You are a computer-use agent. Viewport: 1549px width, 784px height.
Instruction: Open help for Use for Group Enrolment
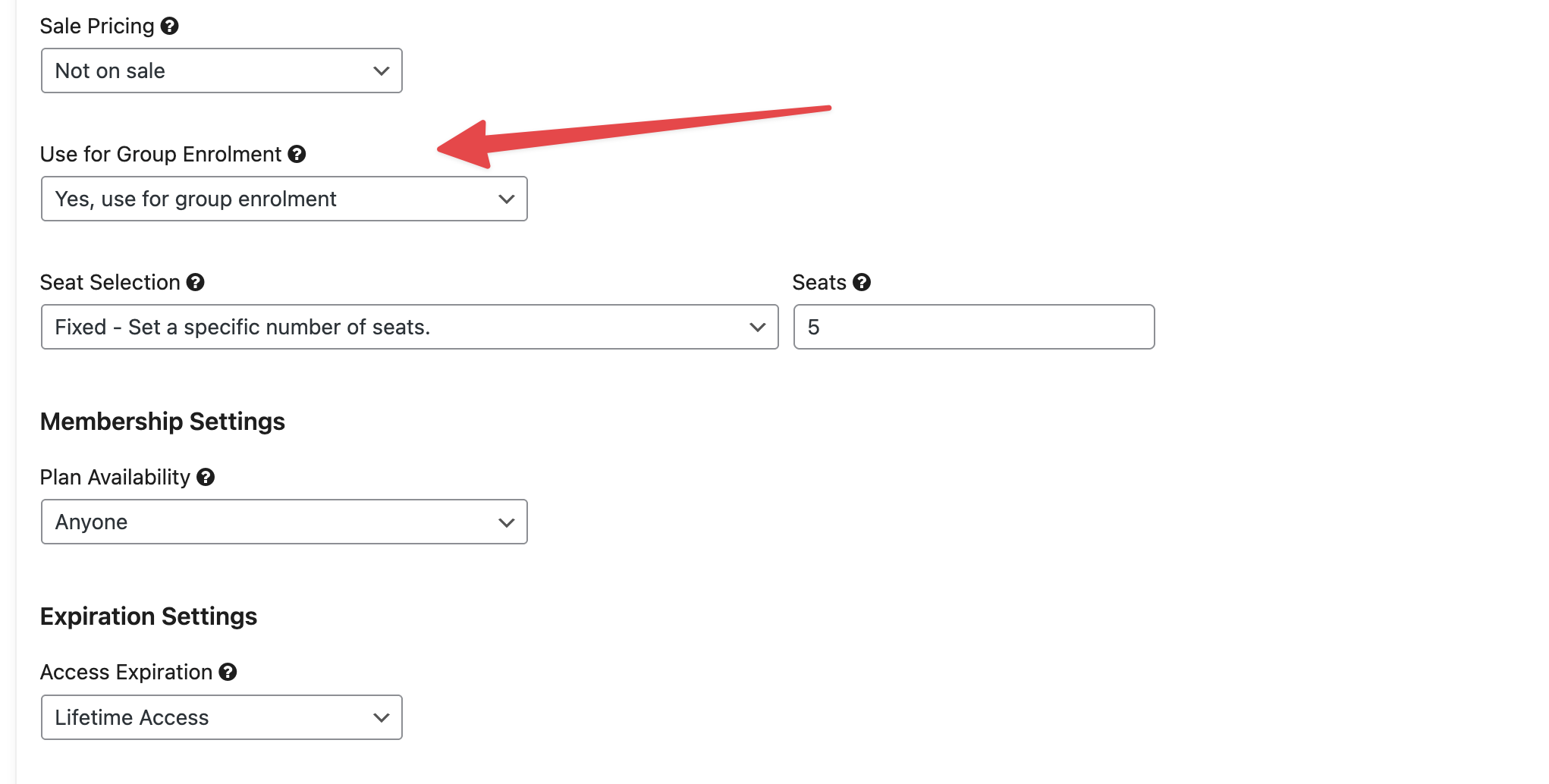pyautogui.click(x=297, y=154)
